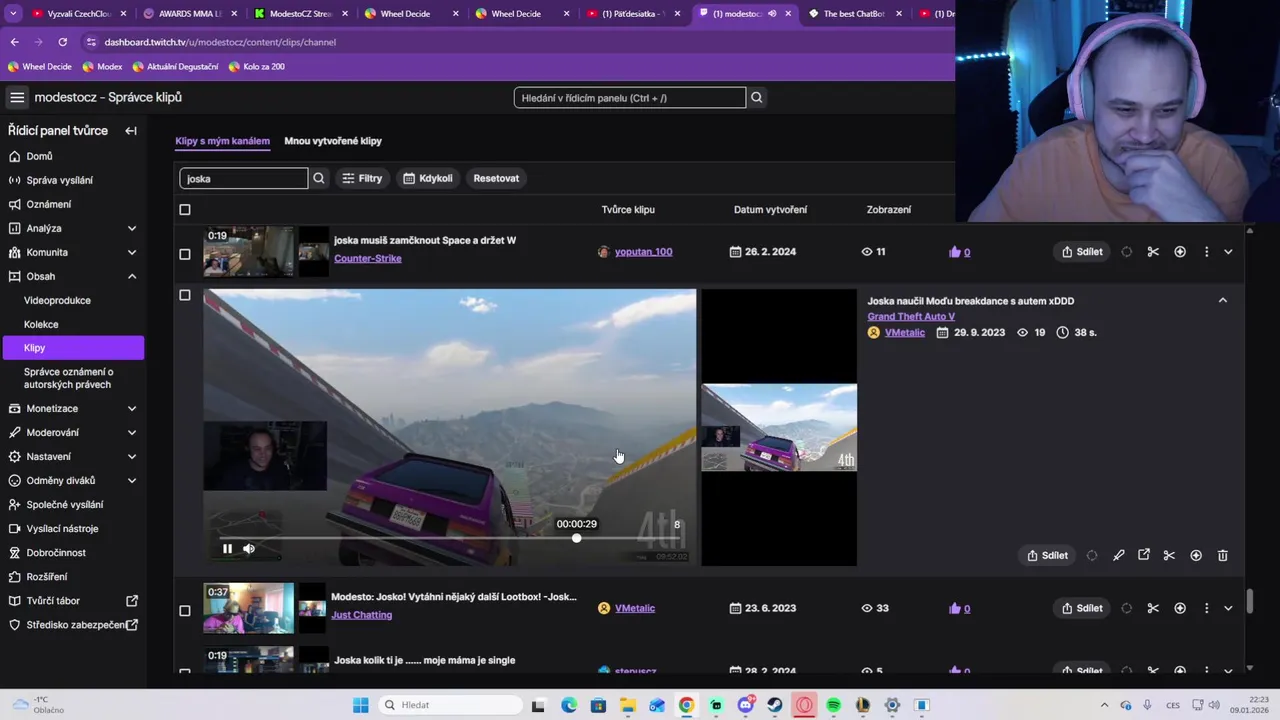Viewport: 1280px width, 720px height.
Task: Open Wheel Decide bookmark in bookmarks bar
Action: tap(39, 66)
